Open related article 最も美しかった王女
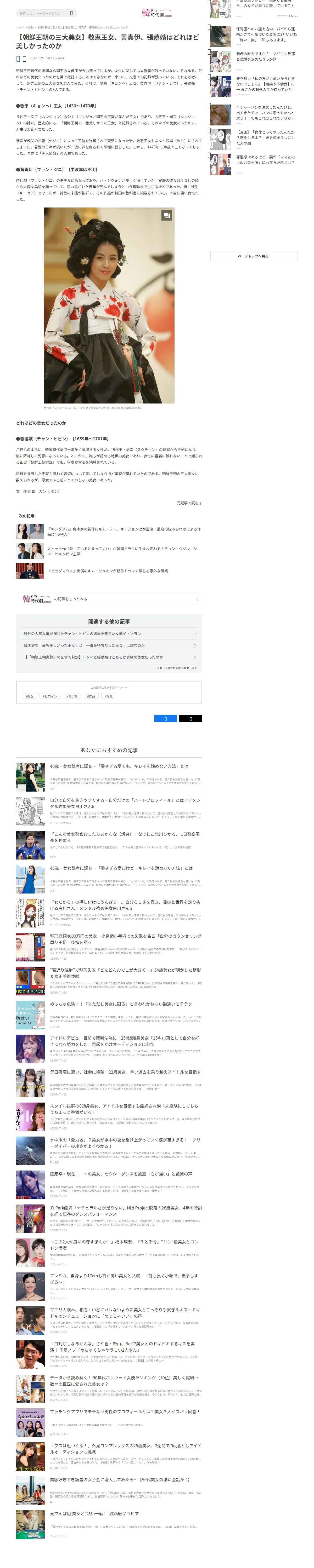The height and width of the screenshot is (1568, 314). 109,645
